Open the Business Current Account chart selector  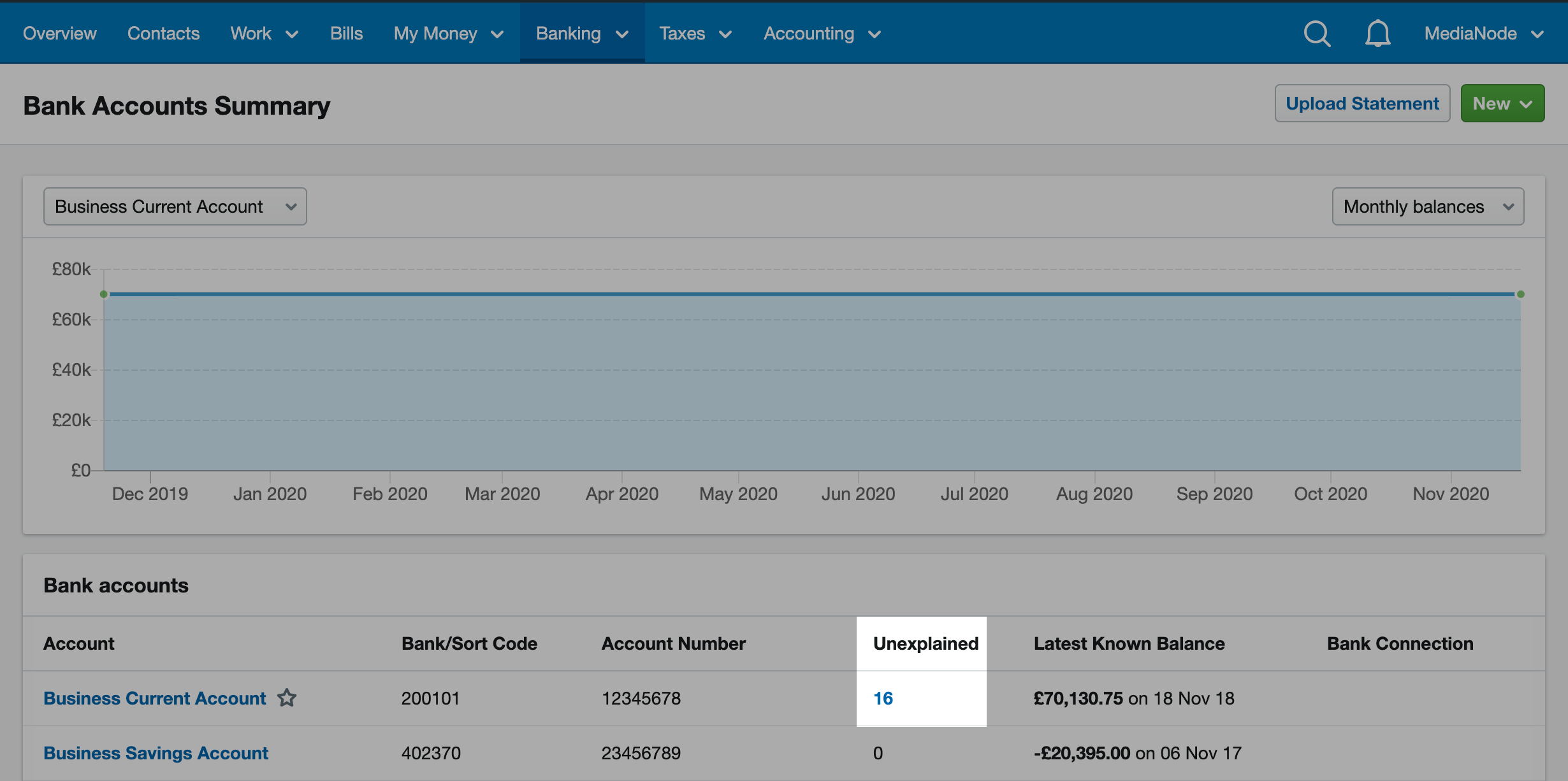coord(175,206)
